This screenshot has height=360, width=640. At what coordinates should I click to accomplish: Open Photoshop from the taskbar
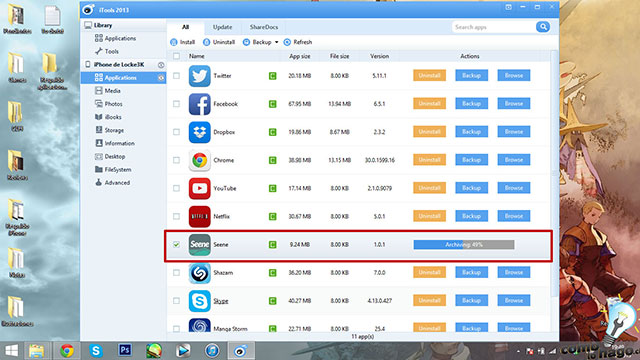tap(125, 350)
